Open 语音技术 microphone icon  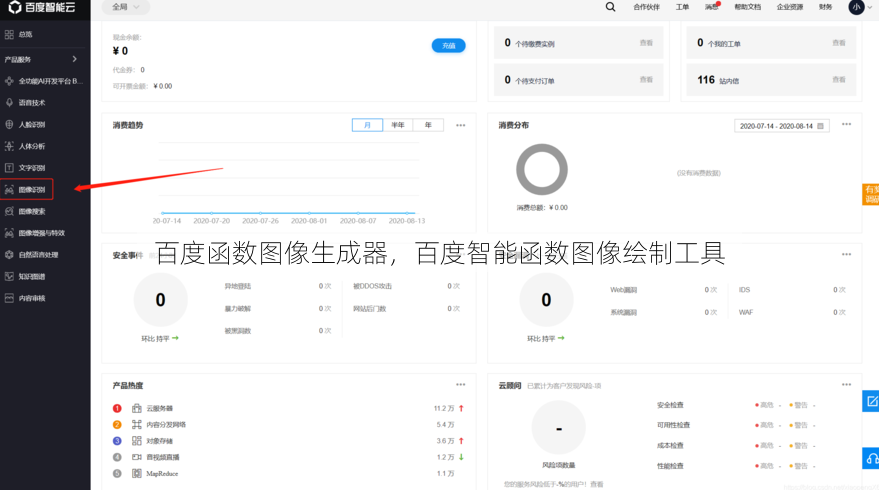coord(9,103)
